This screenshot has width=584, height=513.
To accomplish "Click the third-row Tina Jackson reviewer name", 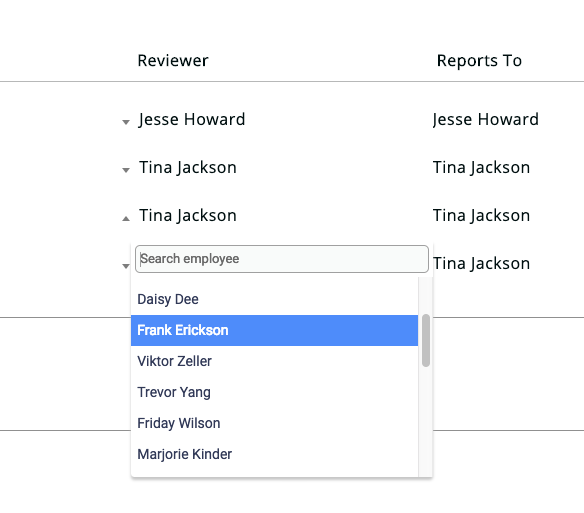I will click(188, 215).
